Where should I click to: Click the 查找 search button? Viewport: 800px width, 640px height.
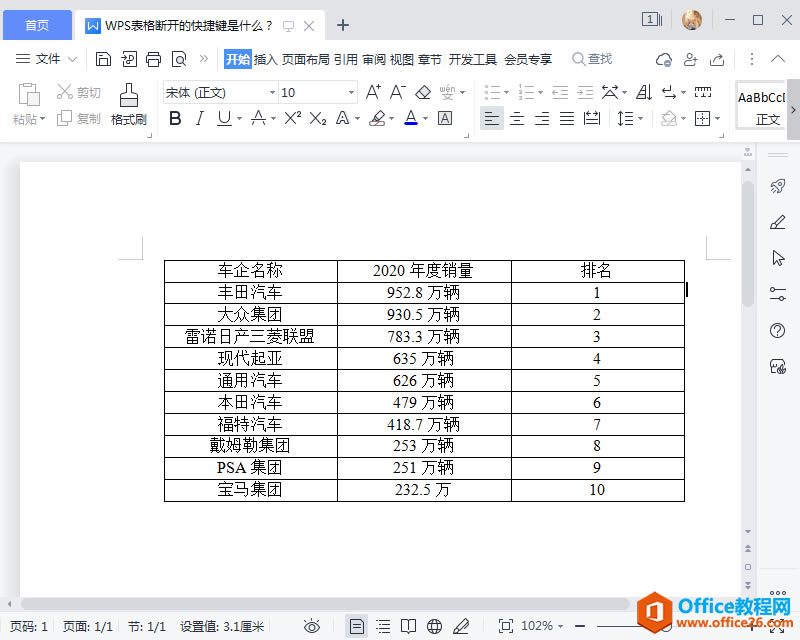pyautogui.click(x=592, y=59)
